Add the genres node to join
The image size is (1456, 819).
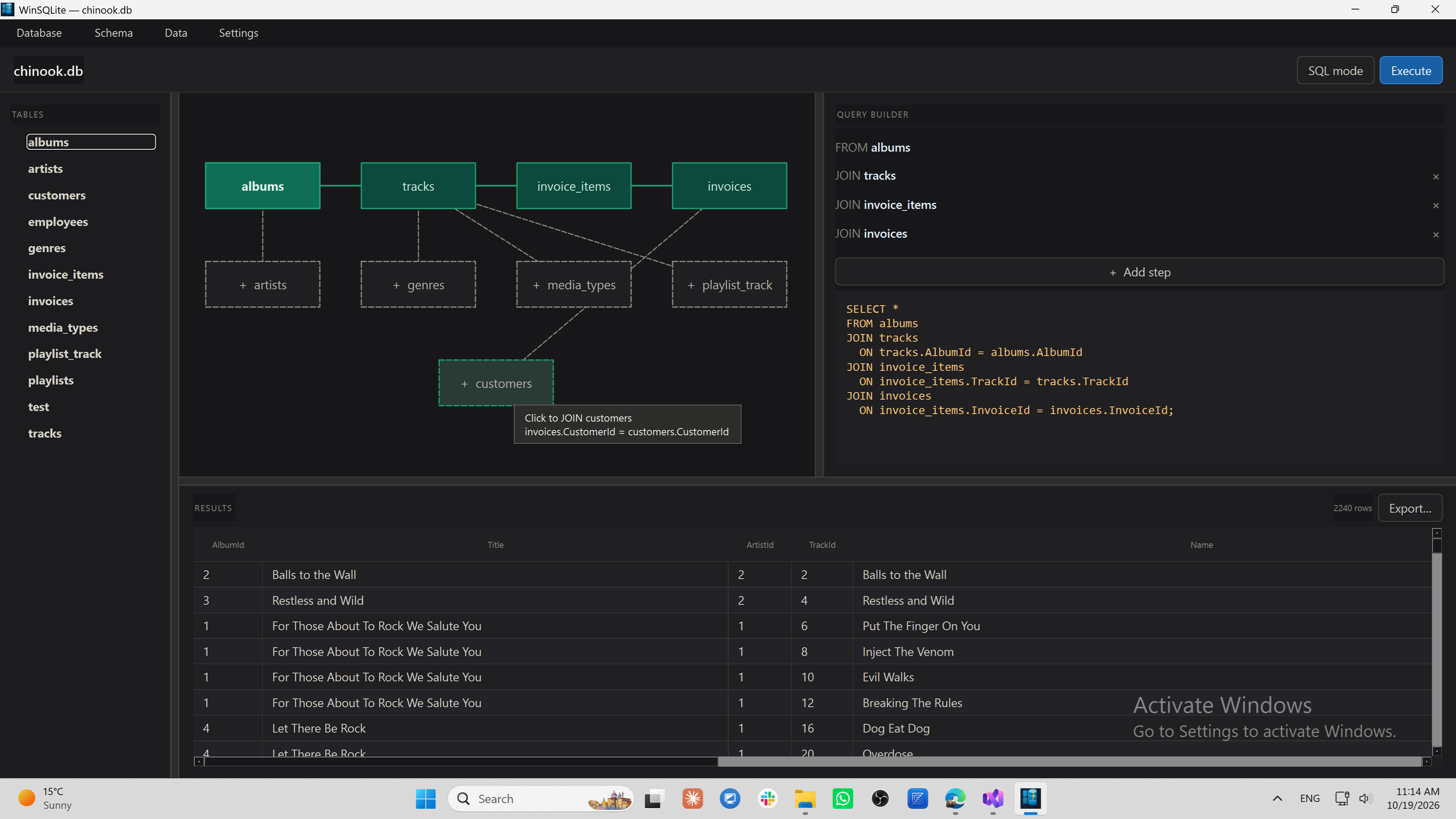[418, 284]
